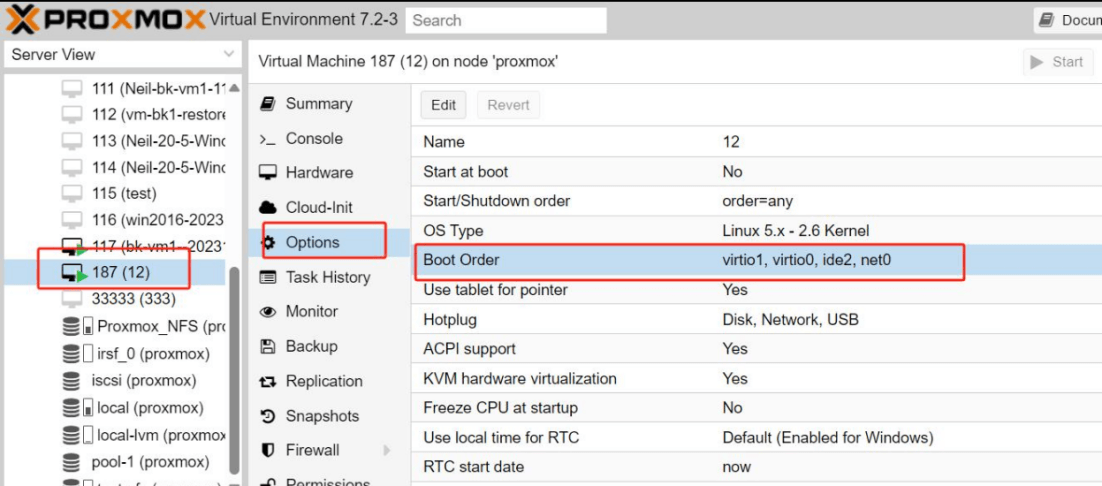Select the KVM hardware virtualization row

tap(756, 379)
